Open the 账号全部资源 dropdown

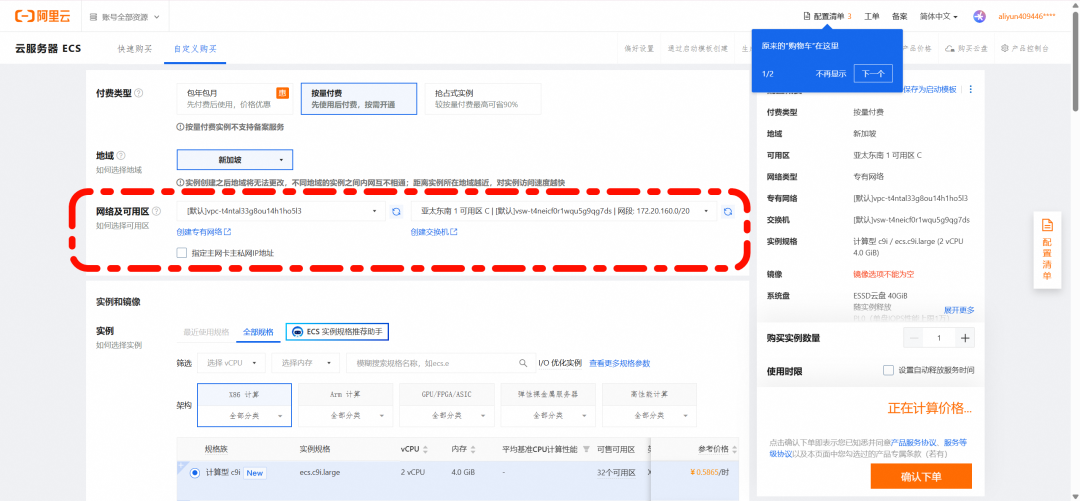coord(125,17)
